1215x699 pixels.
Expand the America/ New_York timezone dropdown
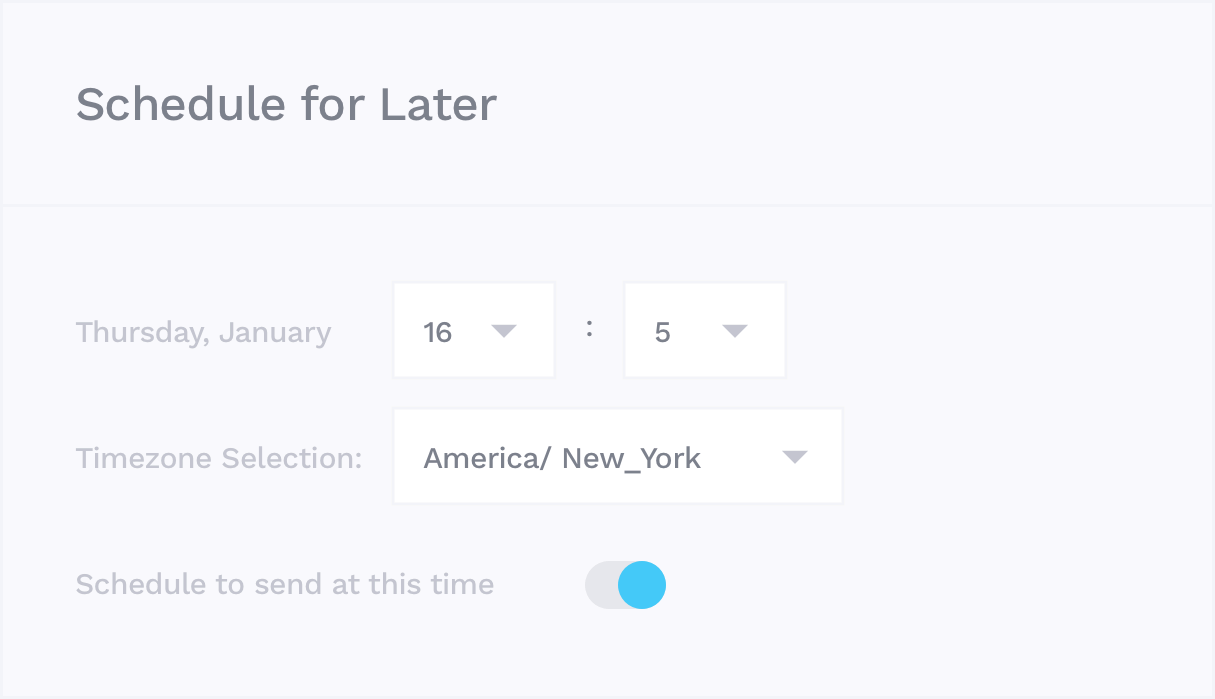pos(617,457)
